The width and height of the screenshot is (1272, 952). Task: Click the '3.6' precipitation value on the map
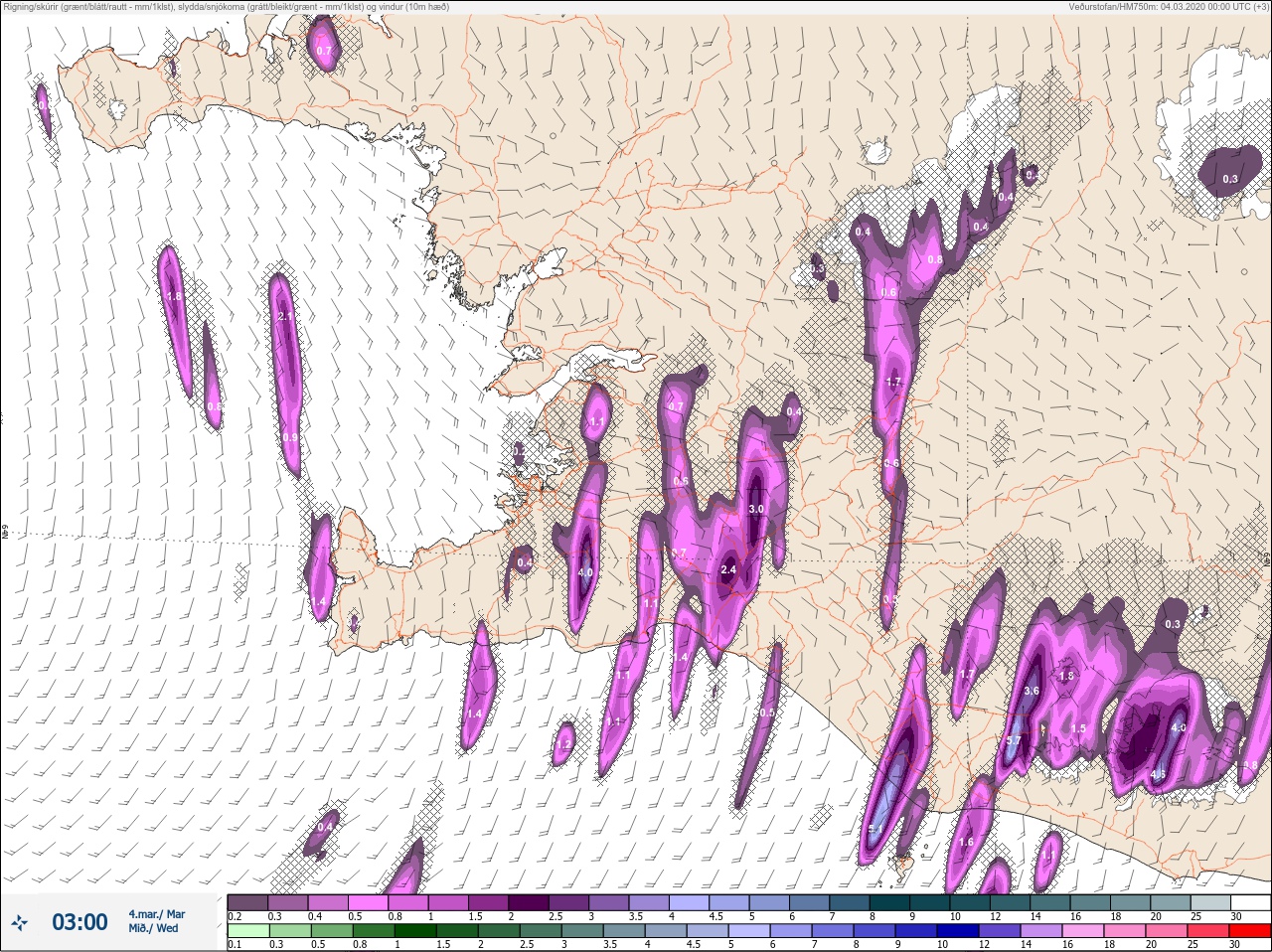pyautogui.click(x=1032, y=691)
